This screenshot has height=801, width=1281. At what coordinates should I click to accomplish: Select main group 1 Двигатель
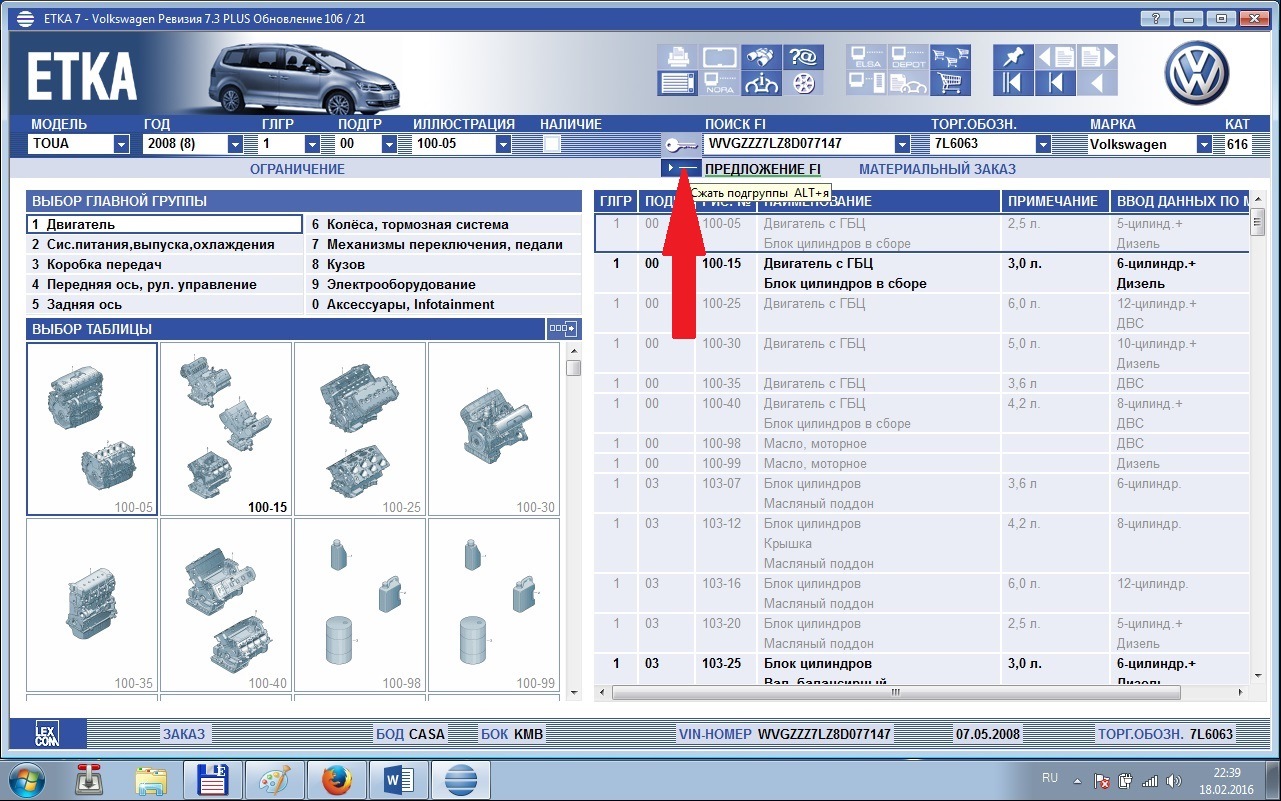[x=164, y=224]
